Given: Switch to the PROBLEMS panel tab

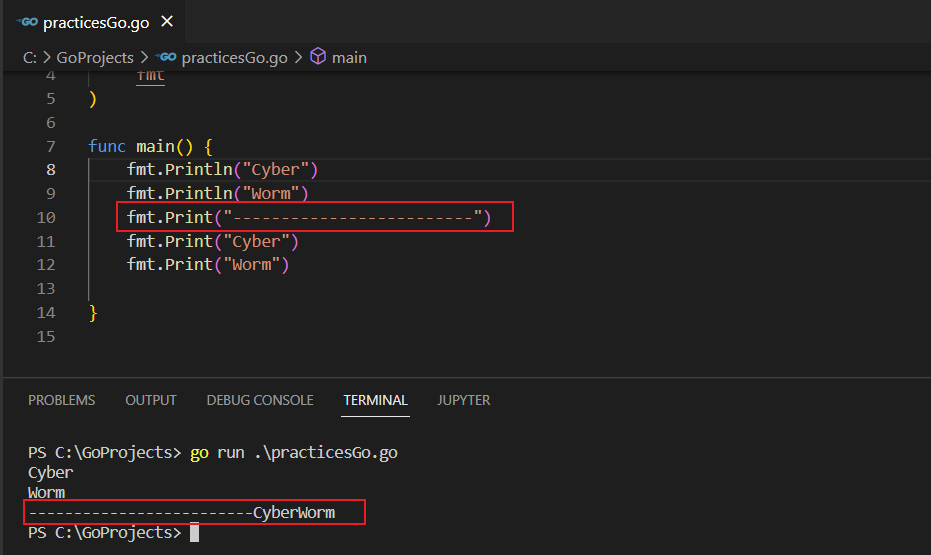Looking at the screenshot, I should point(61,400).
